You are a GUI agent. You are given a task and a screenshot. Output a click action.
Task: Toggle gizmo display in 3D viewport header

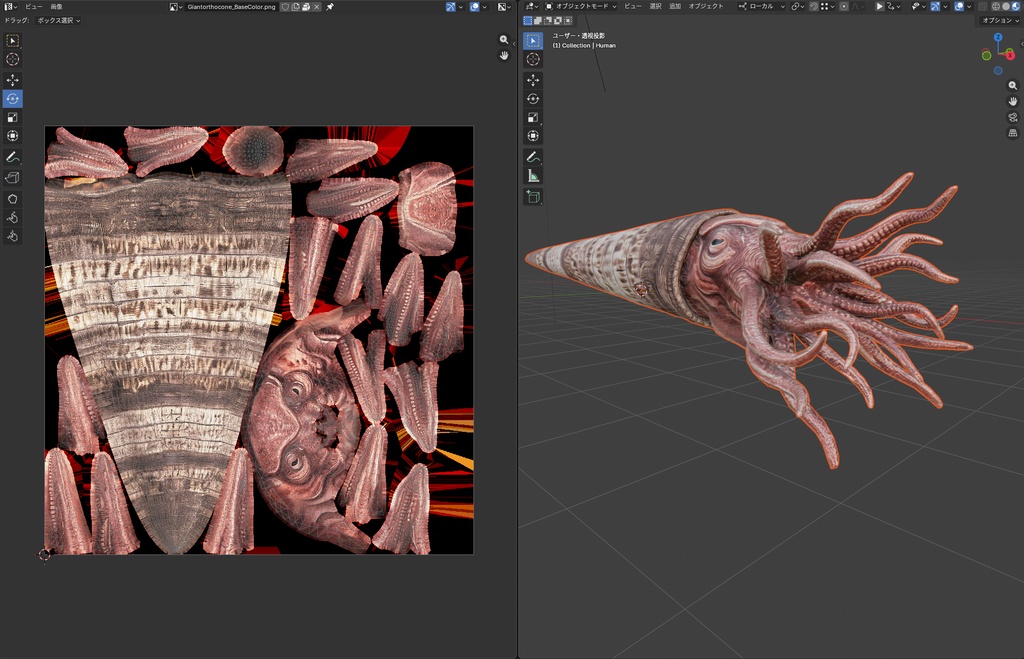935,7
